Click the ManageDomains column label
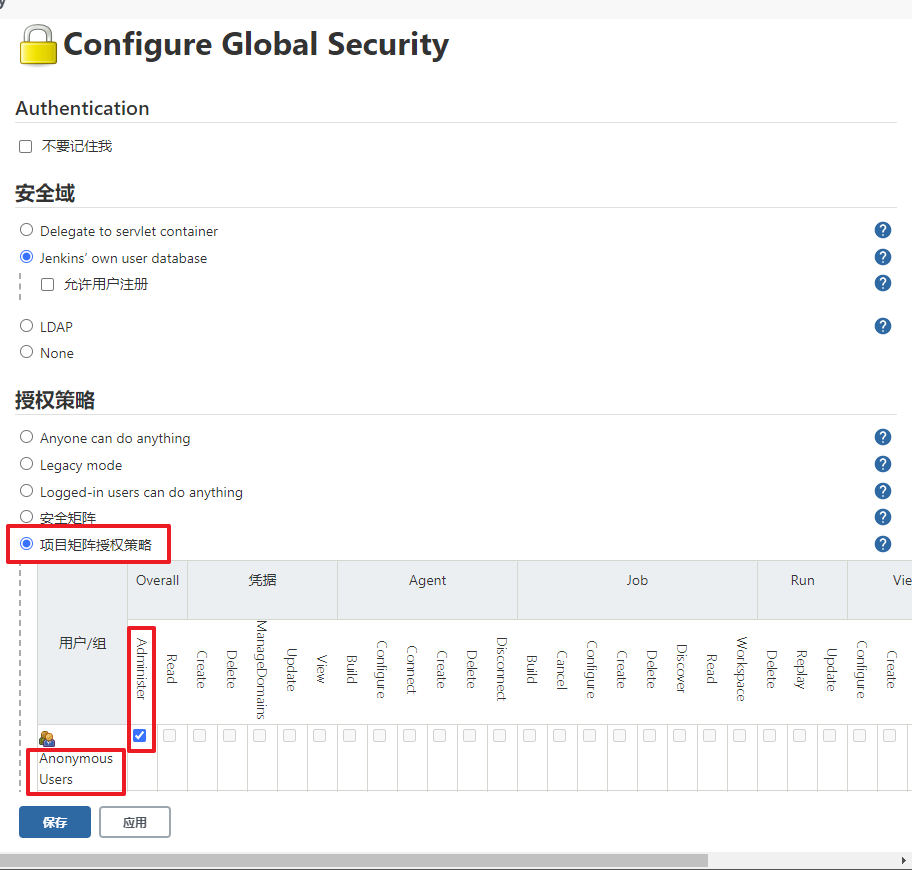The width and height of the screenshot is (912, 870). 261,670
